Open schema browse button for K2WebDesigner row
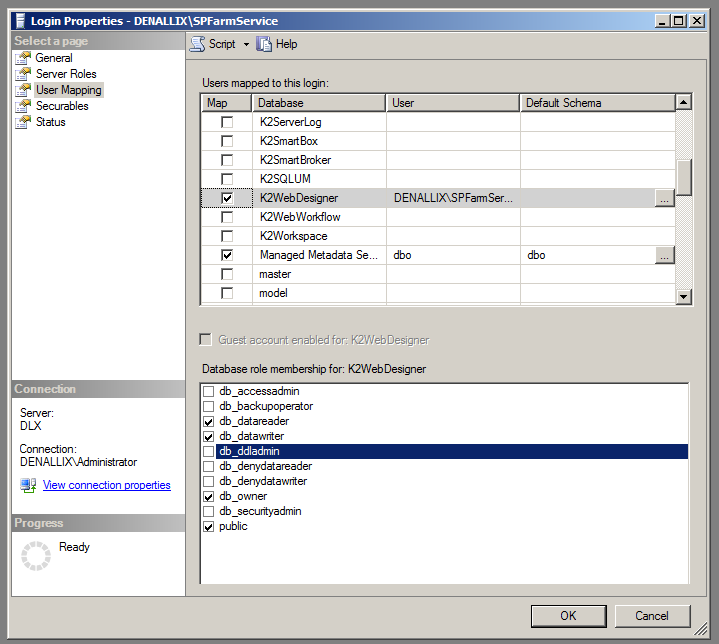The image size is (719, 644). point(664,198)
